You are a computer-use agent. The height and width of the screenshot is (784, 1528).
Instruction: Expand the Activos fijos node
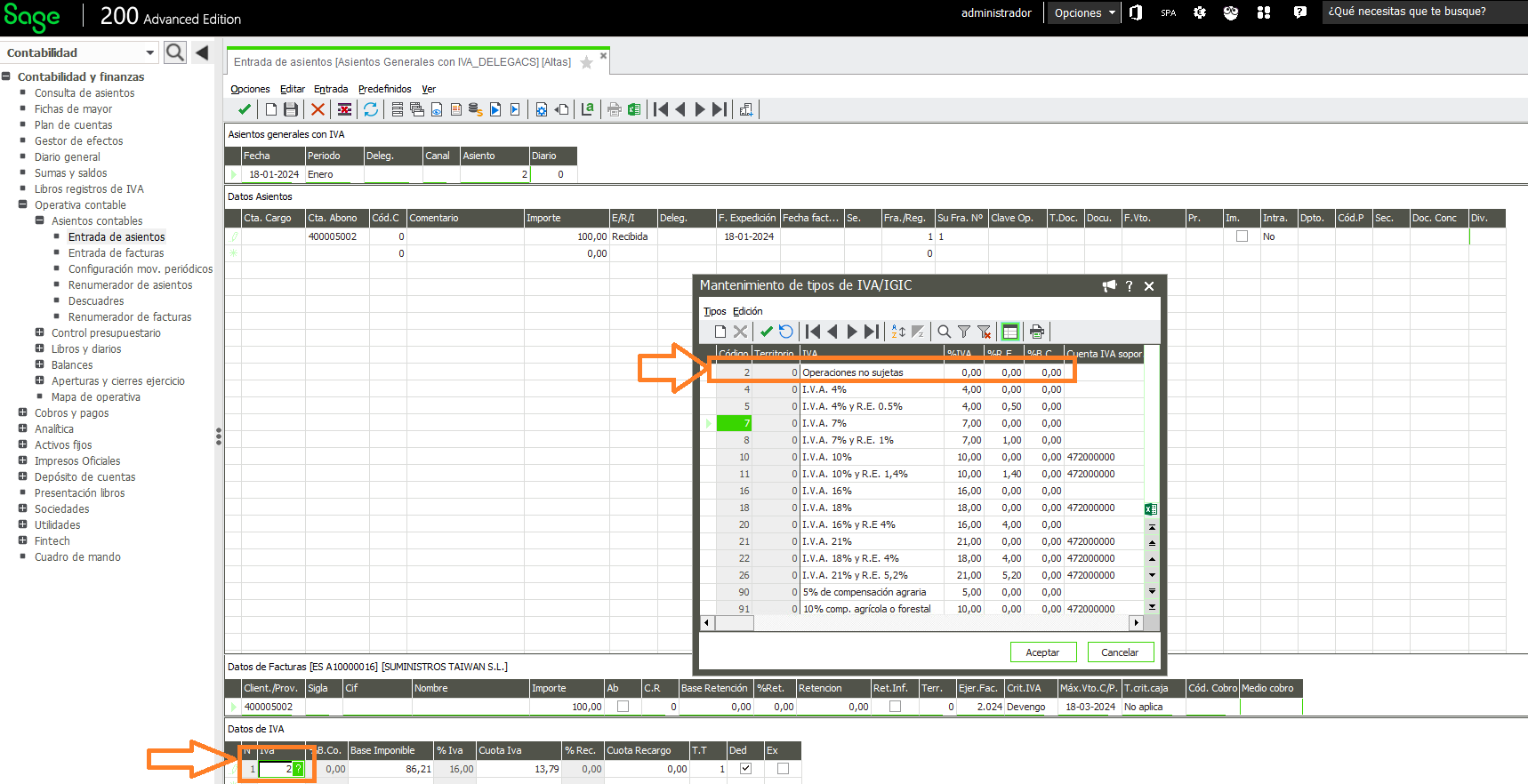(23, 444)
